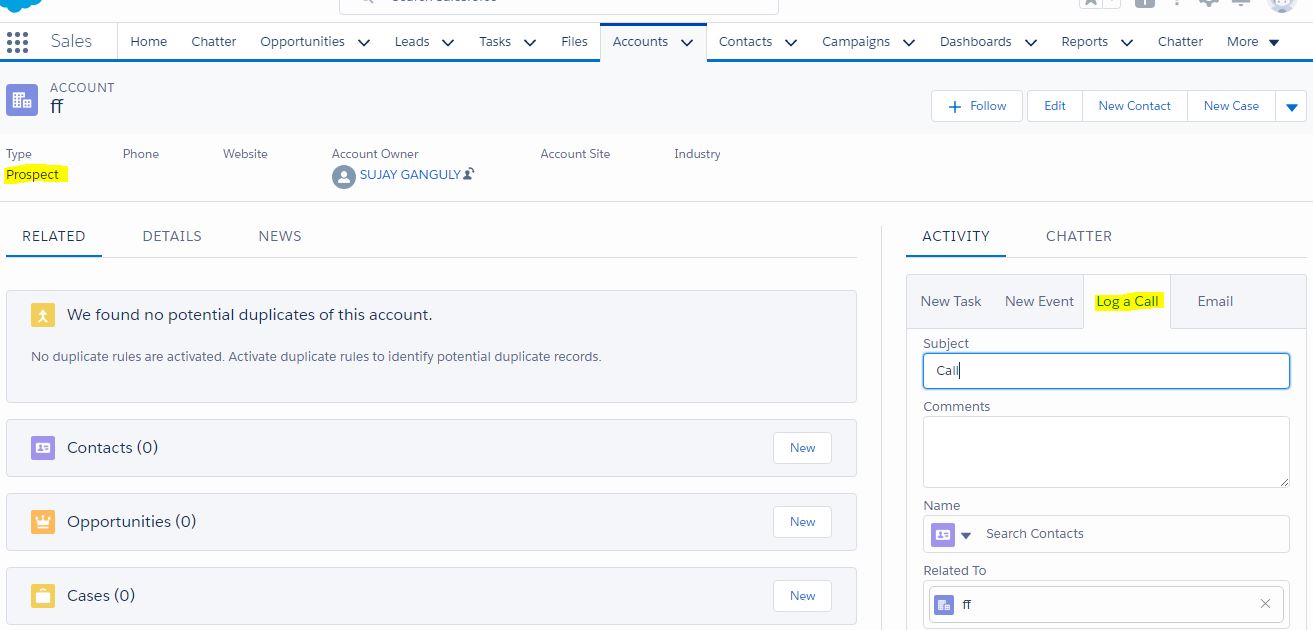Expand more account actions dropdown arrow
The width and height of the screenshot is (1313, 630).
(x=1291, y=107)
